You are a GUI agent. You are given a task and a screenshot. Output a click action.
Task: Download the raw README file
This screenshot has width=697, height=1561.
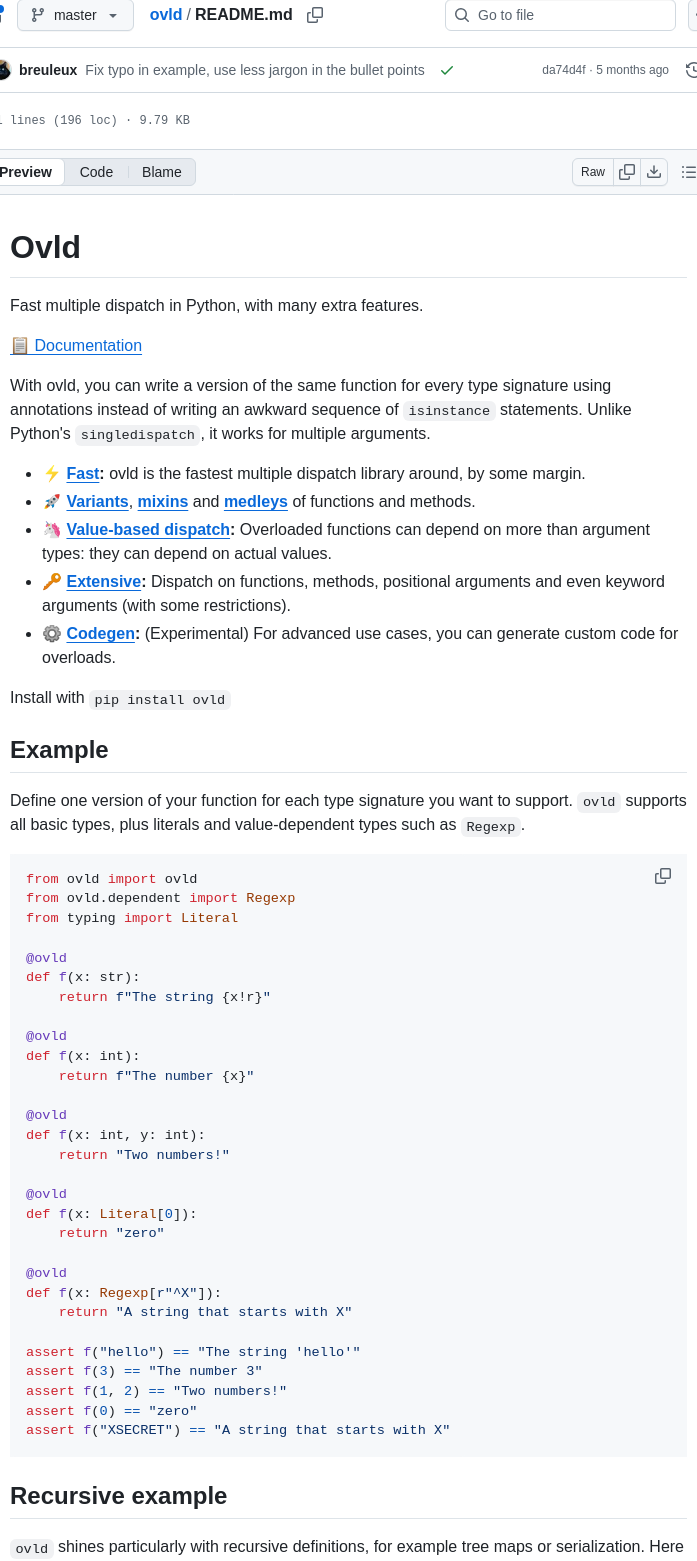tap(654, 172)
